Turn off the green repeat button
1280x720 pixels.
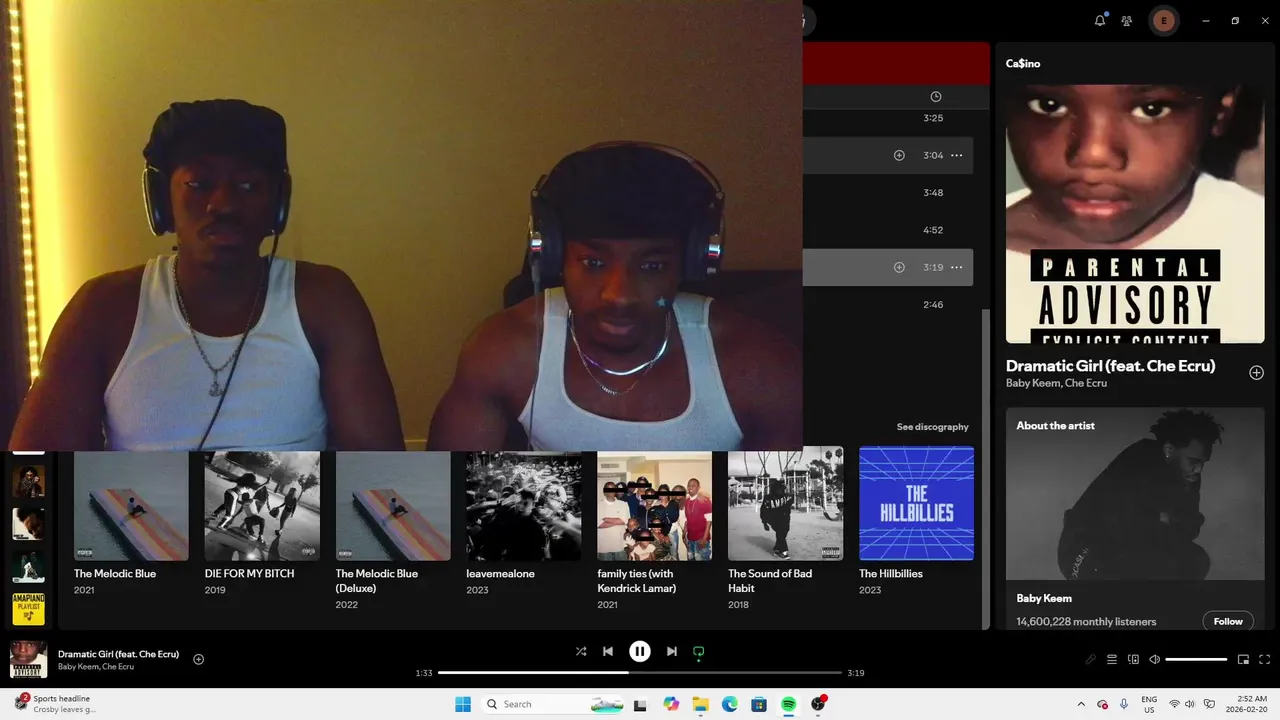click(x=699, y=651)
